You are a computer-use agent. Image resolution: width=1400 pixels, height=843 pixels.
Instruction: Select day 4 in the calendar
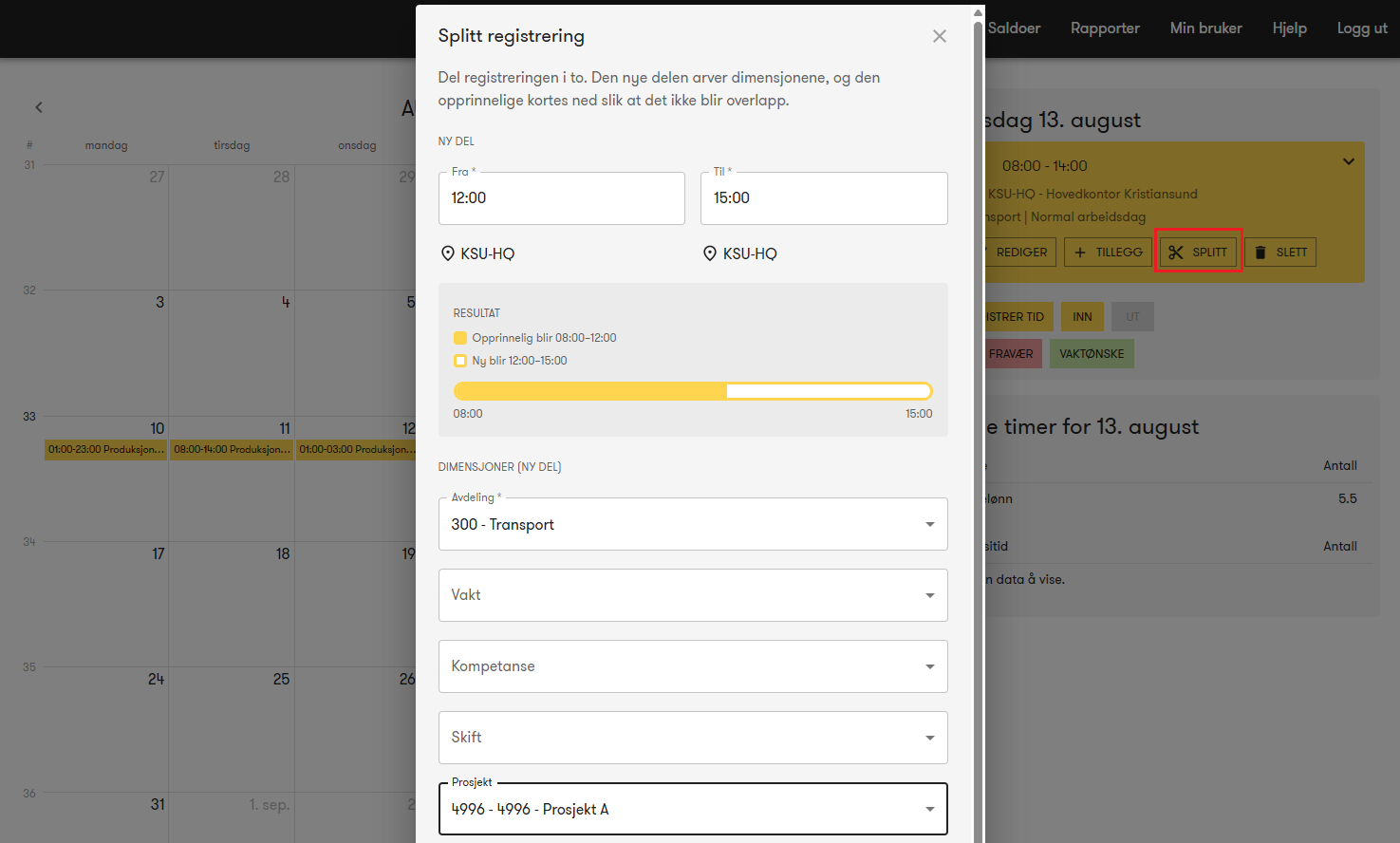tap(285, 303)
